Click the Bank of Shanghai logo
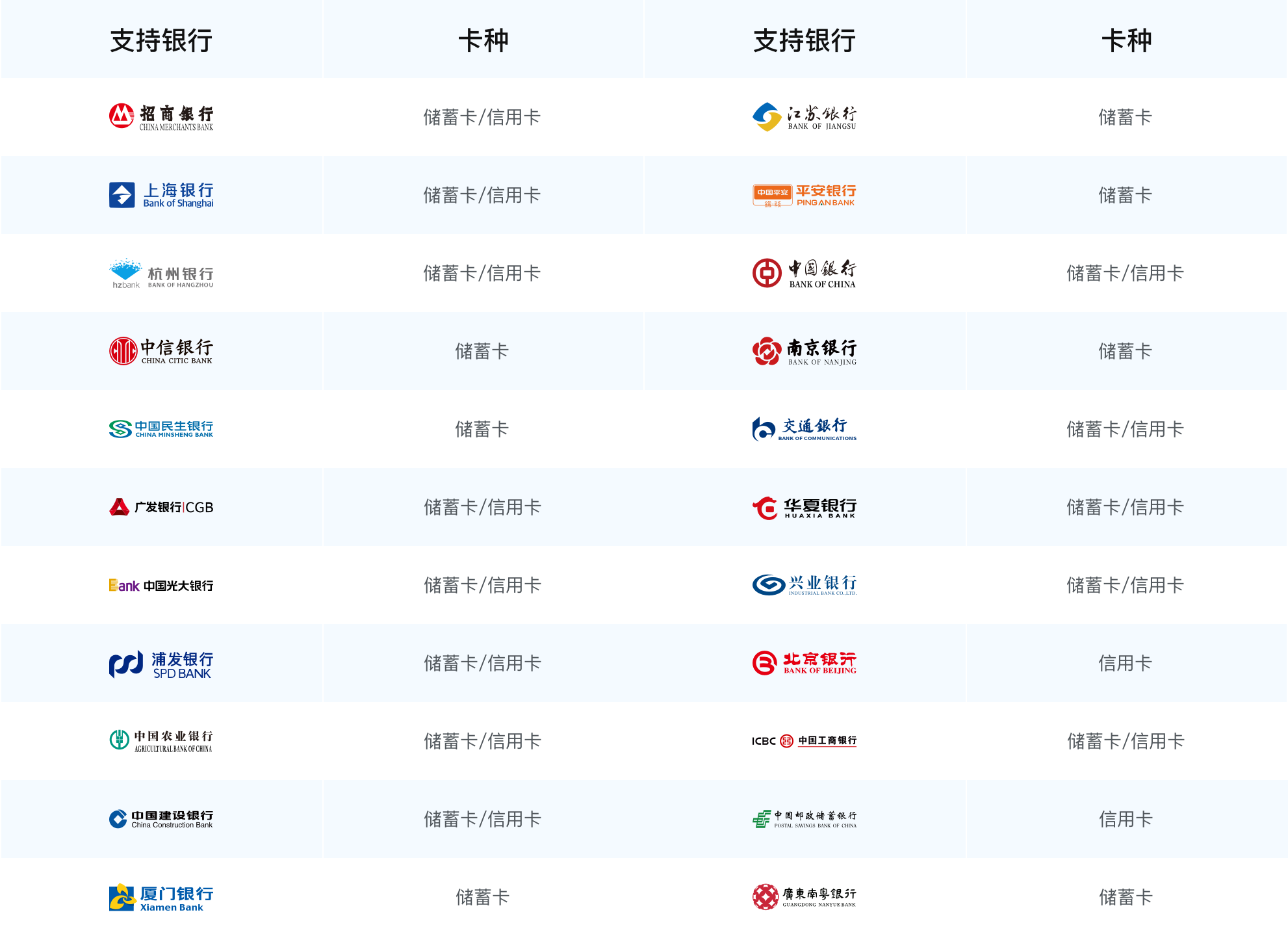The image size is (1288, 936). [x=161, y=195]
